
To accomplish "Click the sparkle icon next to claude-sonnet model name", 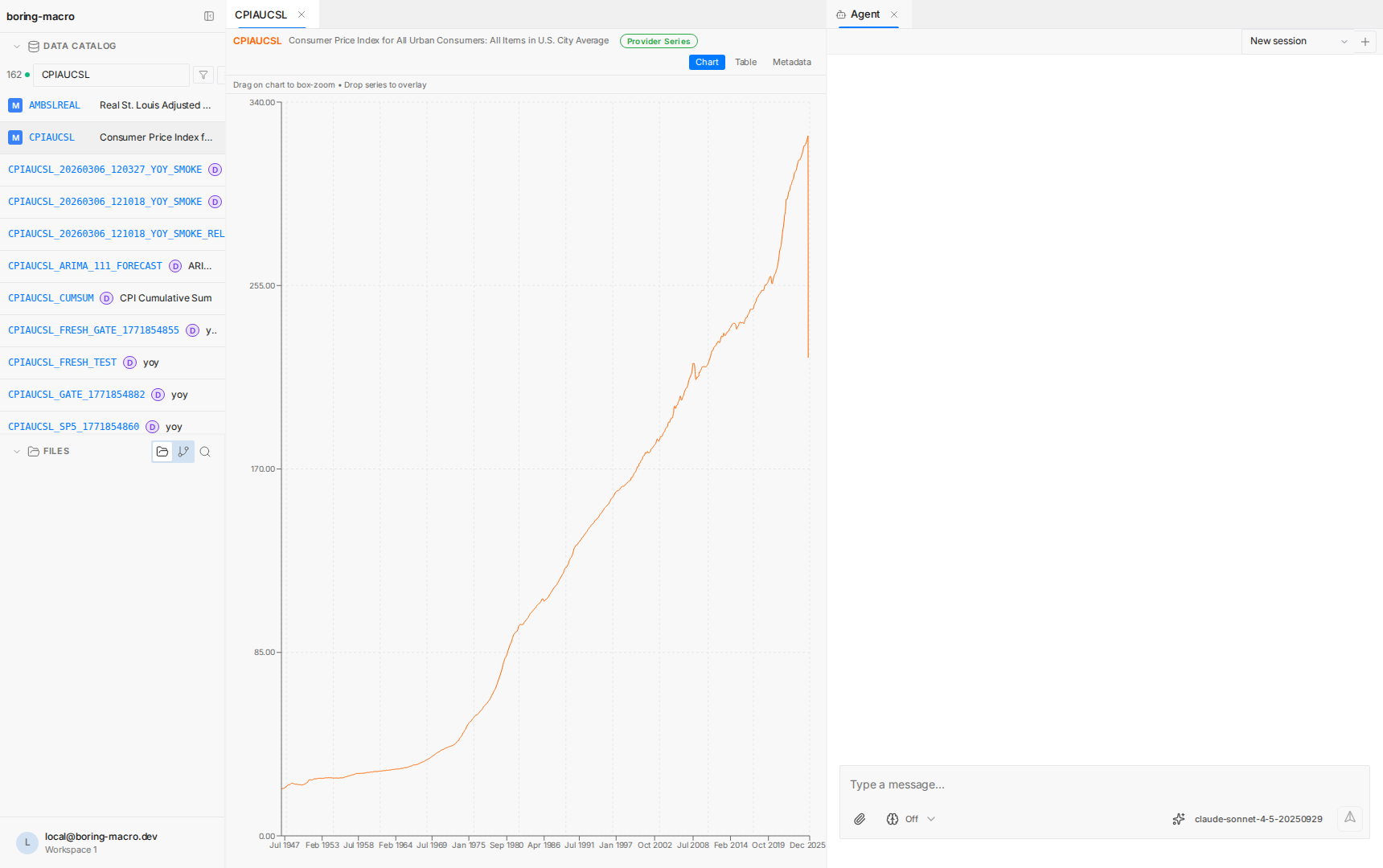I will pos(1178,818).
